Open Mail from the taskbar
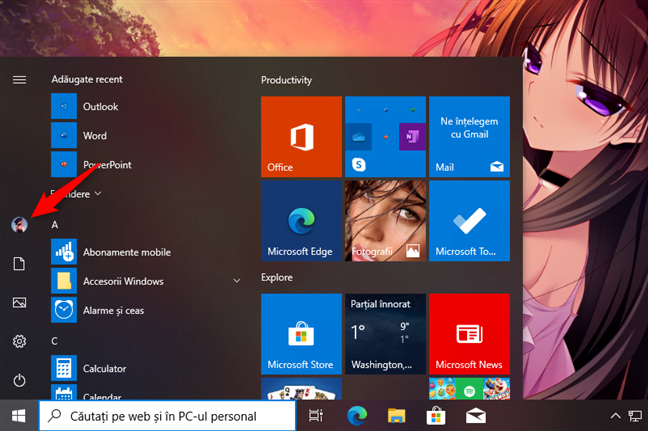The height and width of the screenshot is (431, 648). pos(476,416)
